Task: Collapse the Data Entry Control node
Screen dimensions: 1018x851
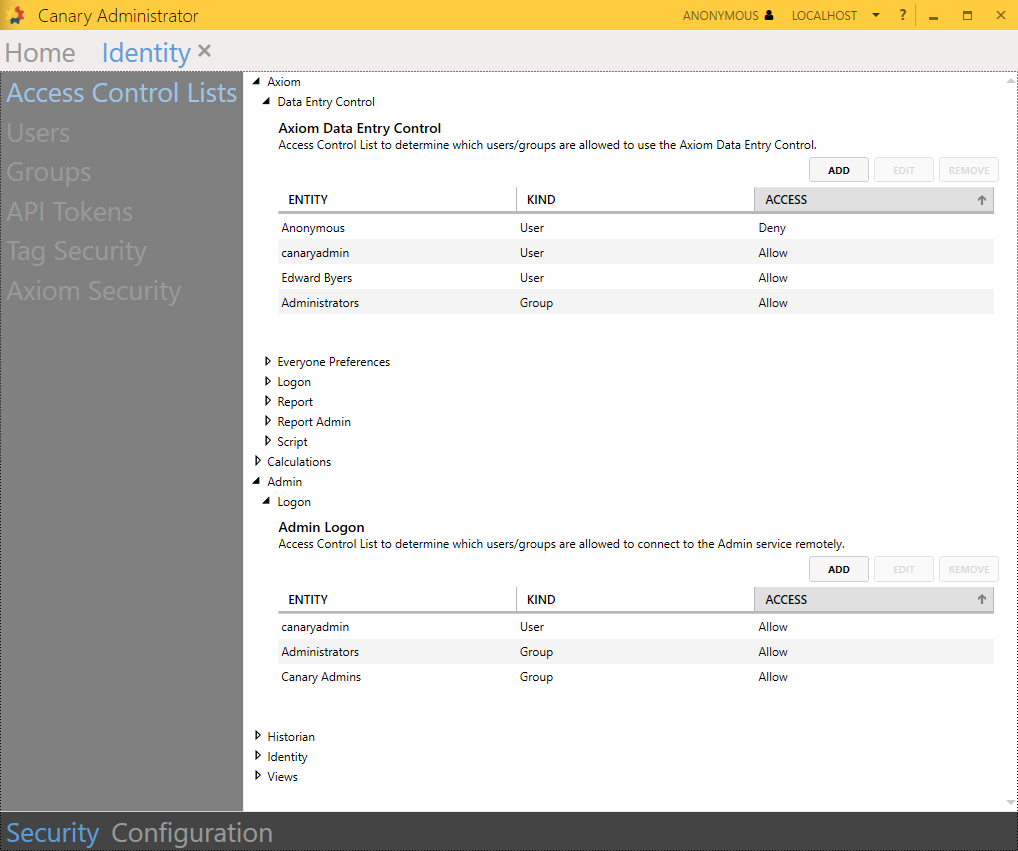Action: pyautogui.click(x=267, y=102)
